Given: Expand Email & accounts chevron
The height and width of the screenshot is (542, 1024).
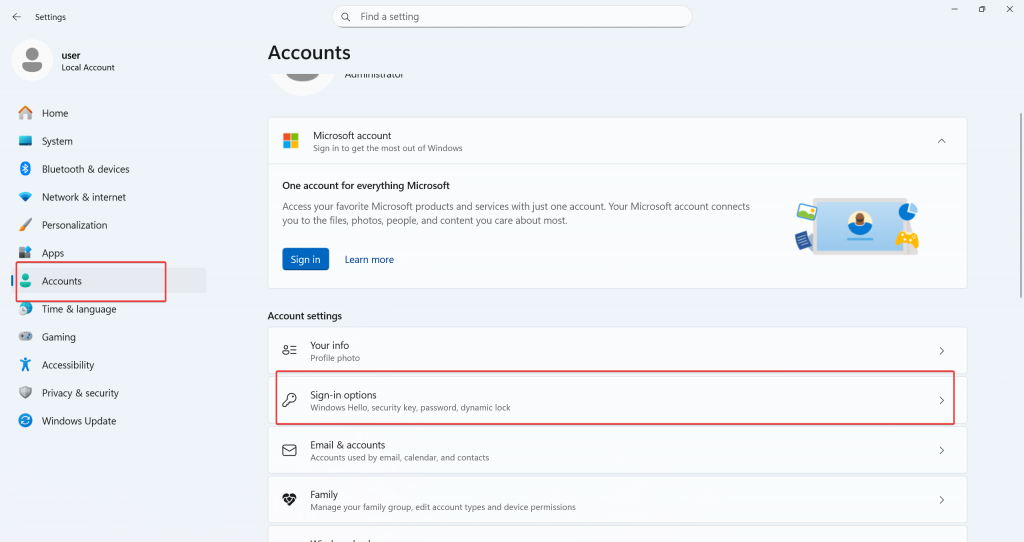Looking at the screenshot, I should 941,451.
